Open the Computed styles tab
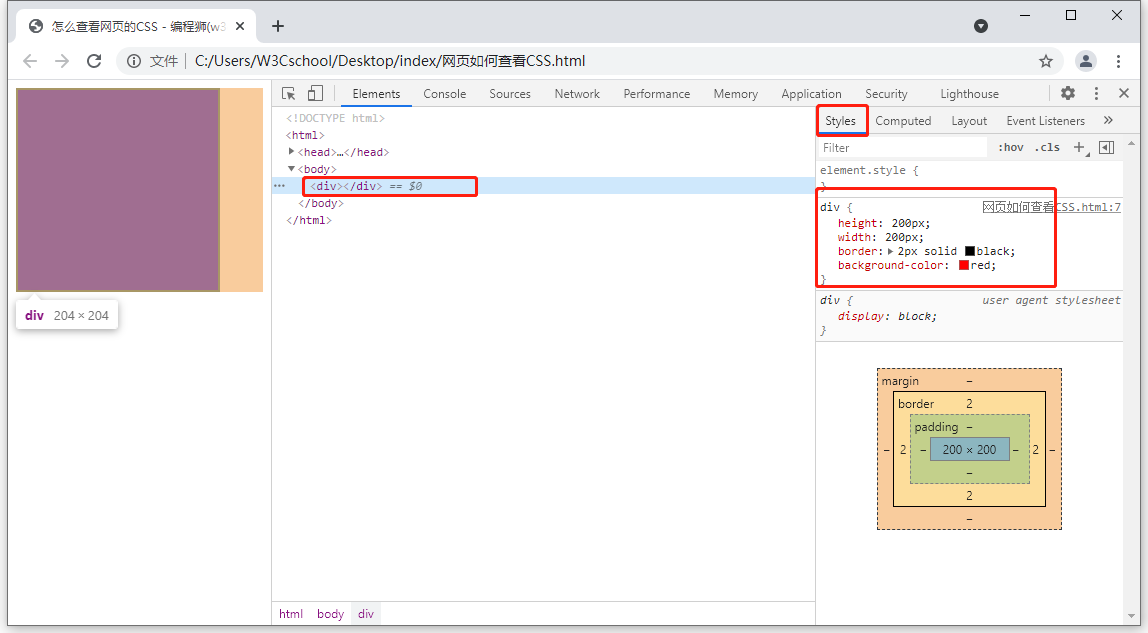 903,121
